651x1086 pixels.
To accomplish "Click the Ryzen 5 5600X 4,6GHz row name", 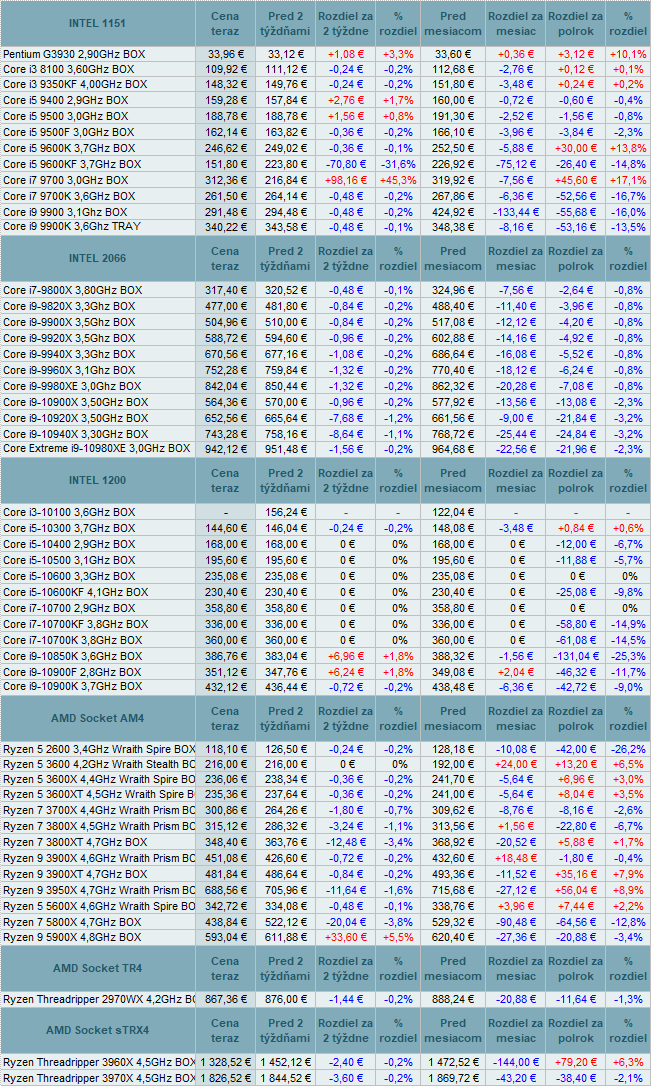I will [99, 907].
